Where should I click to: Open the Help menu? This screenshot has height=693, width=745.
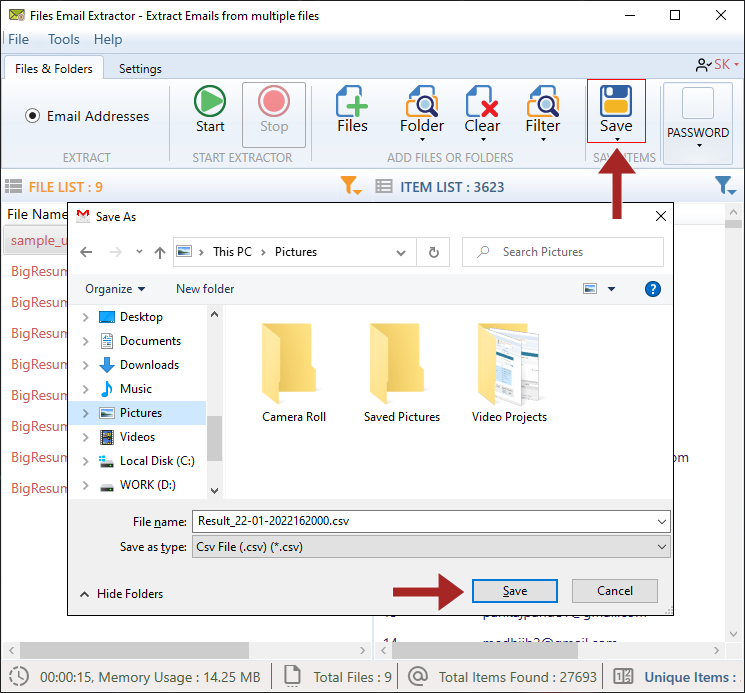point(107,39)
